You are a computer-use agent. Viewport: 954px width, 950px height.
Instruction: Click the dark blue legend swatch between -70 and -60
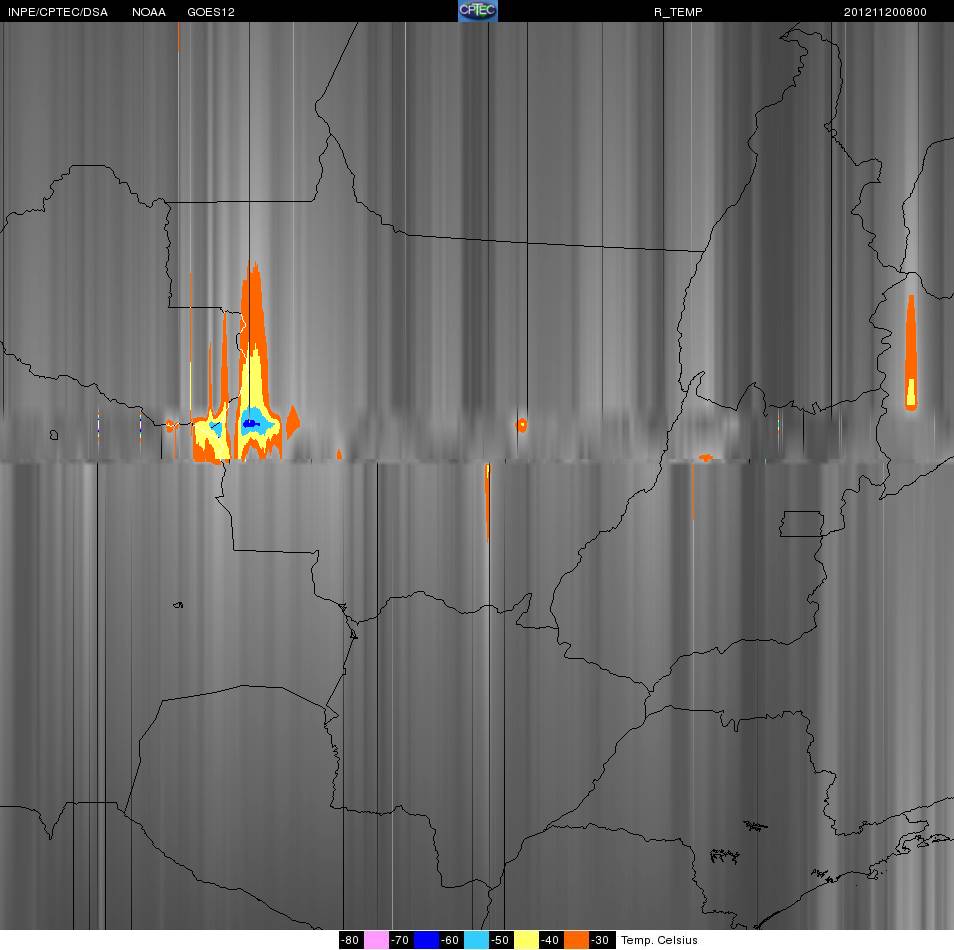[426, 940]
